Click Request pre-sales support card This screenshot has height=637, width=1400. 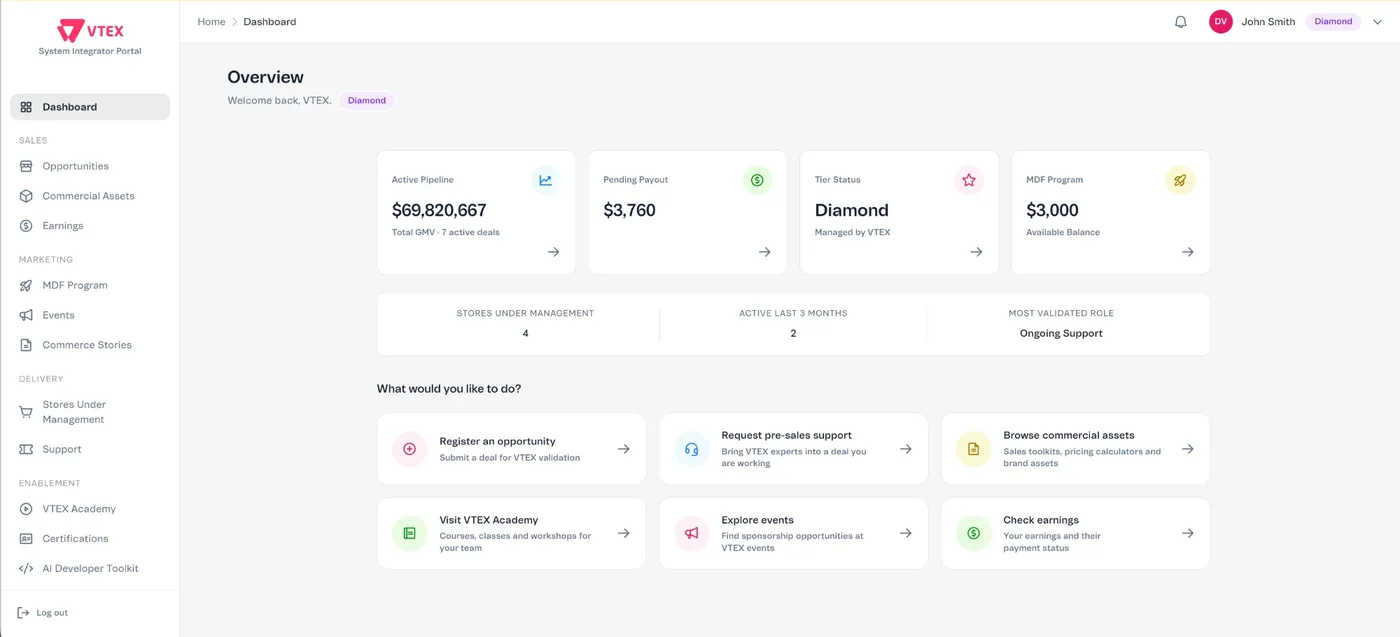click(x=793, y=449)
